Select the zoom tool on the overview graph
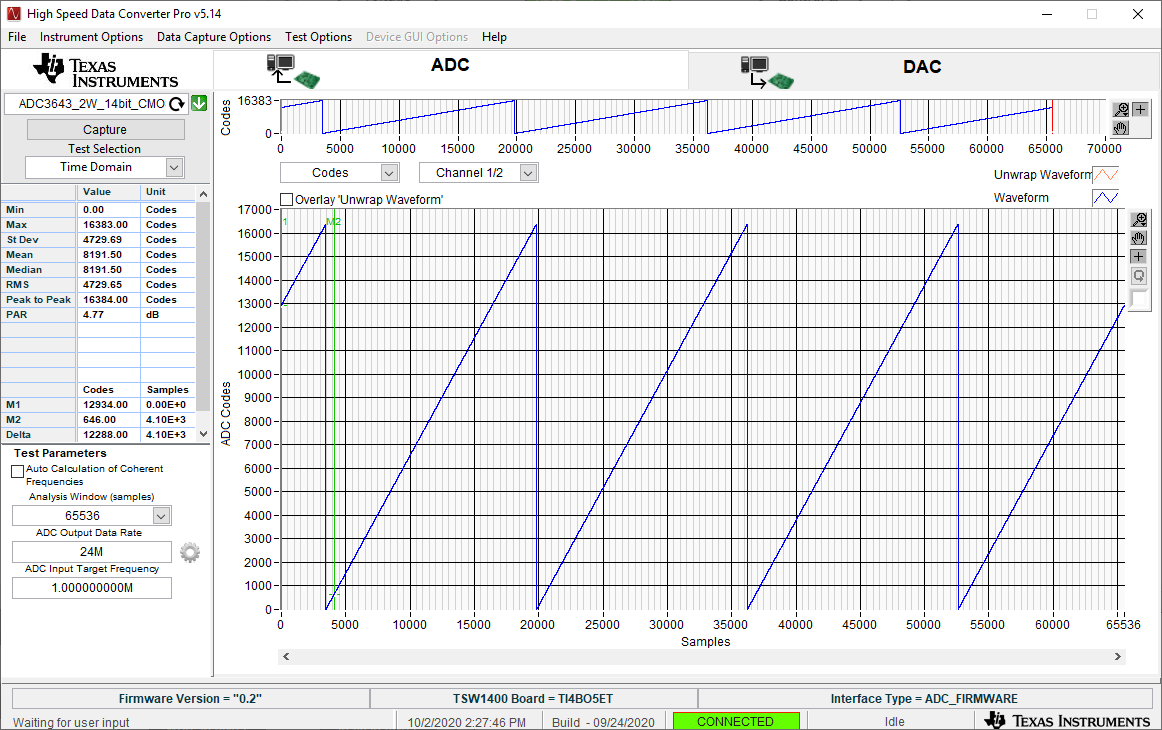Screen dimensions: 1162x730 click(x=1122, y=110)
